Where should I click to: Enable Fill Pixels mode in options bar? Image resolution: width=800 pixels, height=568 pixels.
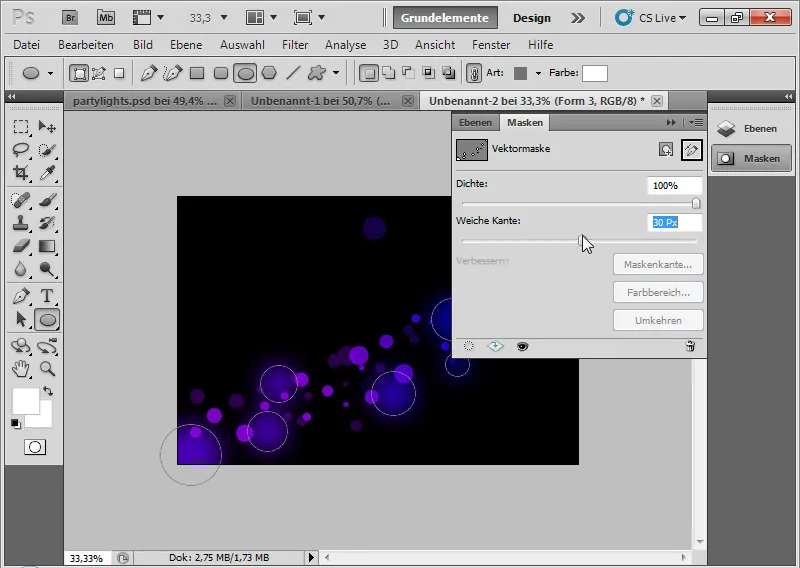[119, 73]
